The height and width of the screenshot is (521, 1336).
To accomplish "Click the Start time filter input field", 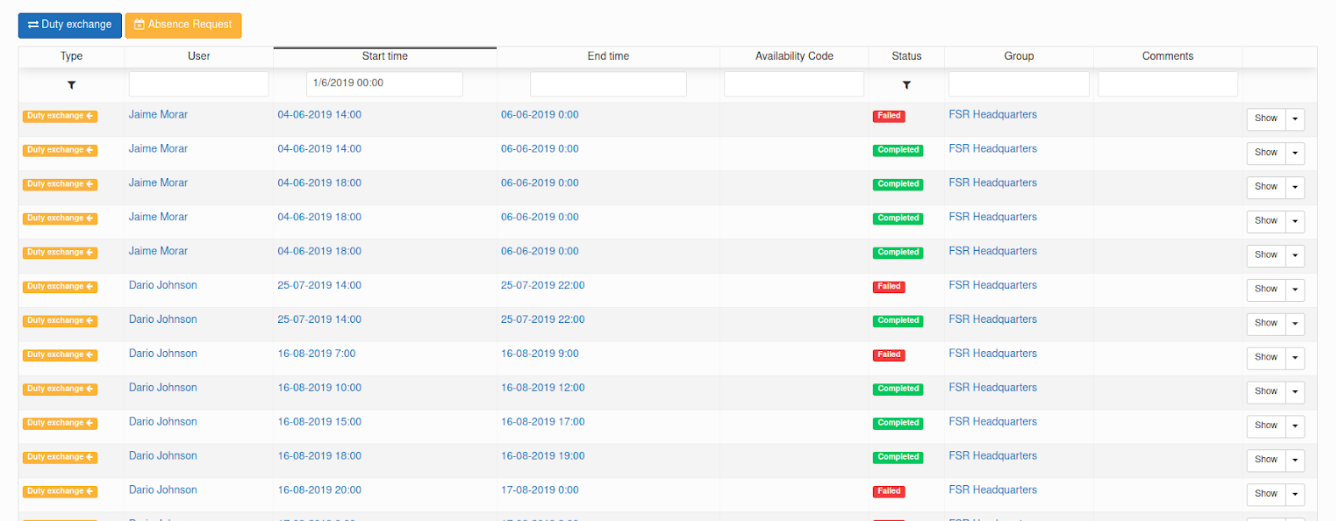I will [x=384, y=84].
